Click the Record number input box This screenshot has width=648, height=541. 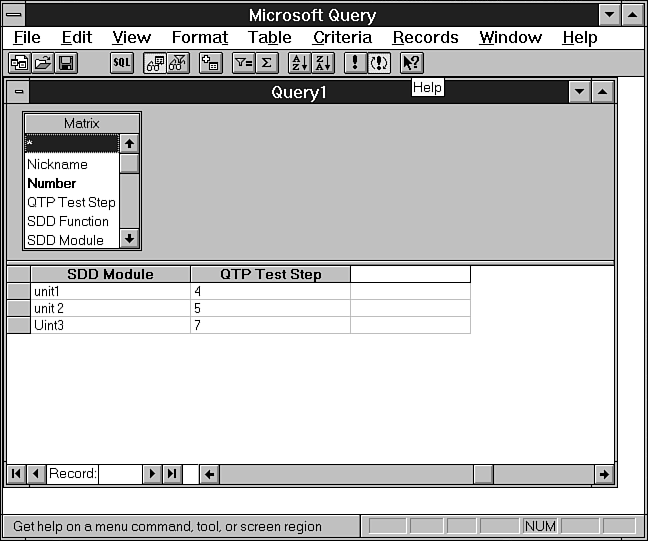[120, 474]
